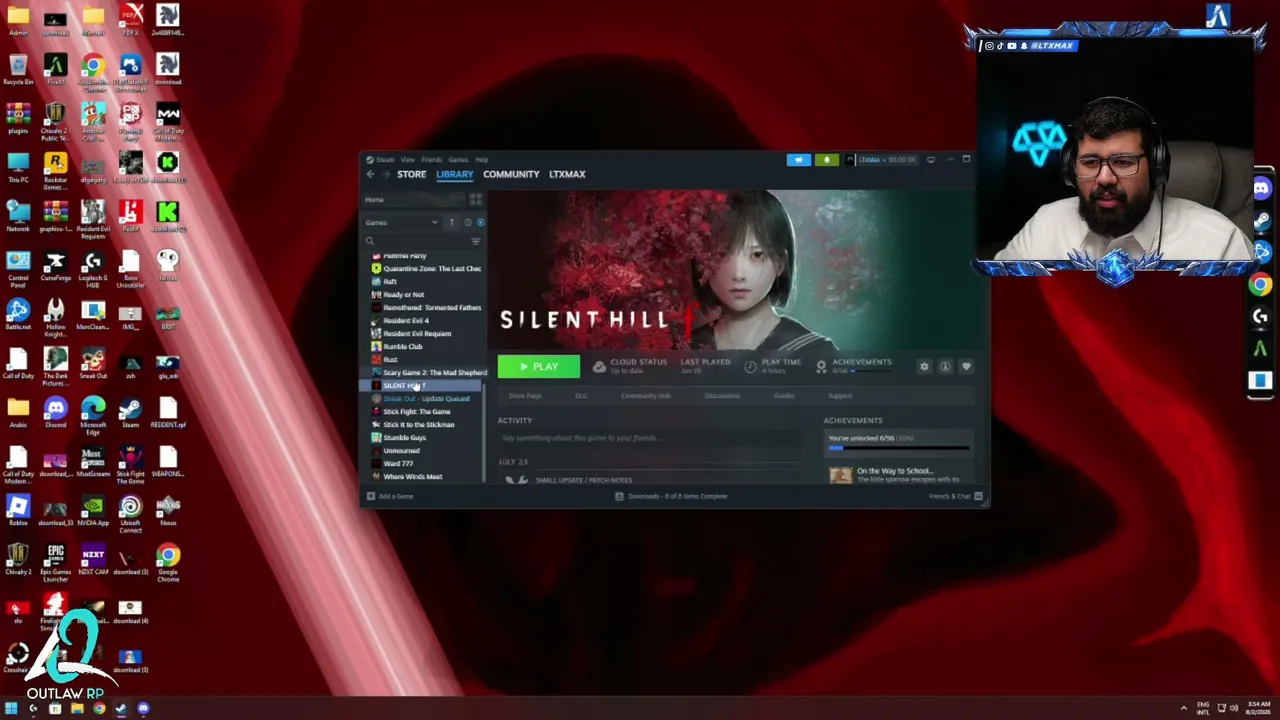Open the Steam menu
Image resolution: width=1280 pixels, height=720 pixels.
(385, 160)
